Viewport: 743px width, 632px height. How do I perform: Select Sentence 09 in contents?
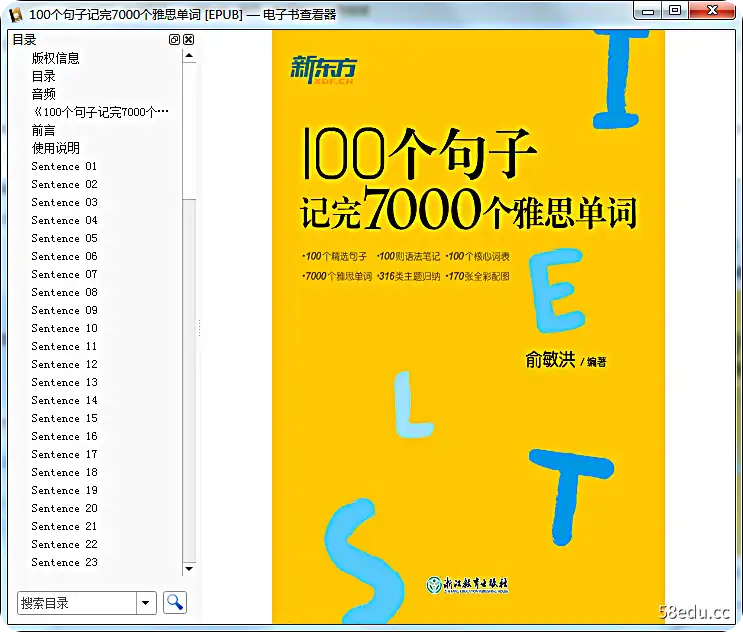pyautogui.click(x=64, y=310)
